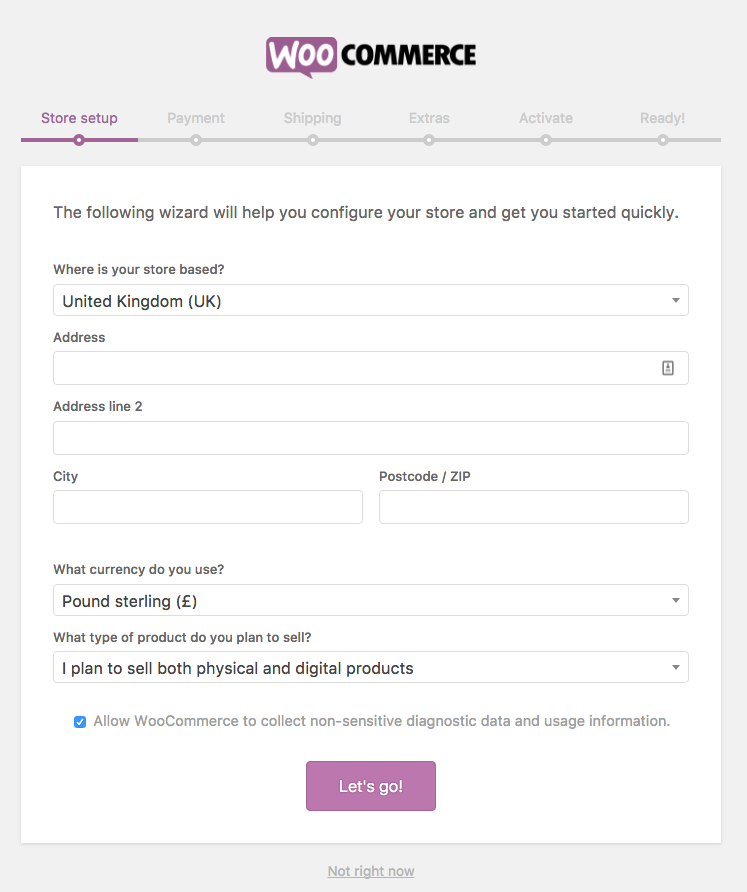Click the Activate step dot
747x892 pixels.
546,141
